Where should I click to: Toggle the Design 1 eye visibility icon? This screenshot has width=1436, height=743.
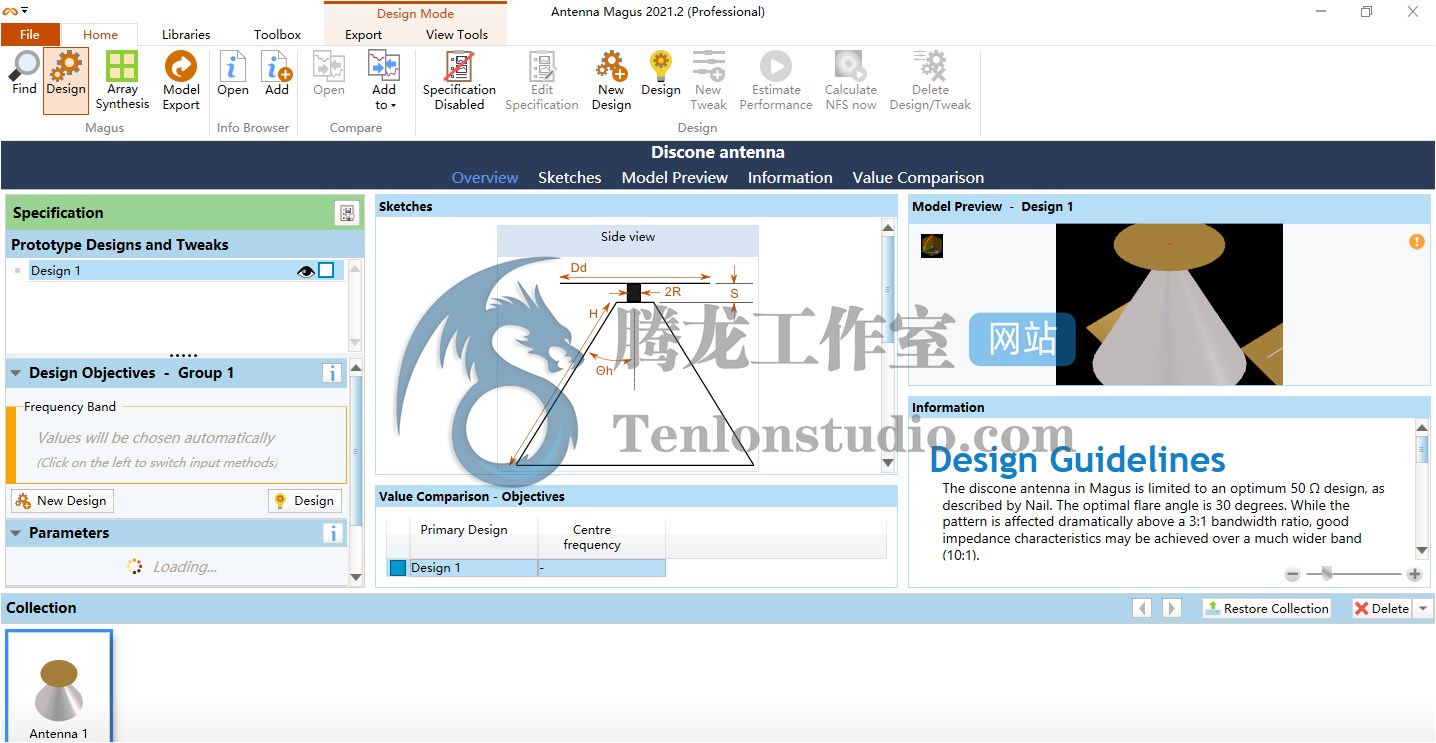point(306,270)
